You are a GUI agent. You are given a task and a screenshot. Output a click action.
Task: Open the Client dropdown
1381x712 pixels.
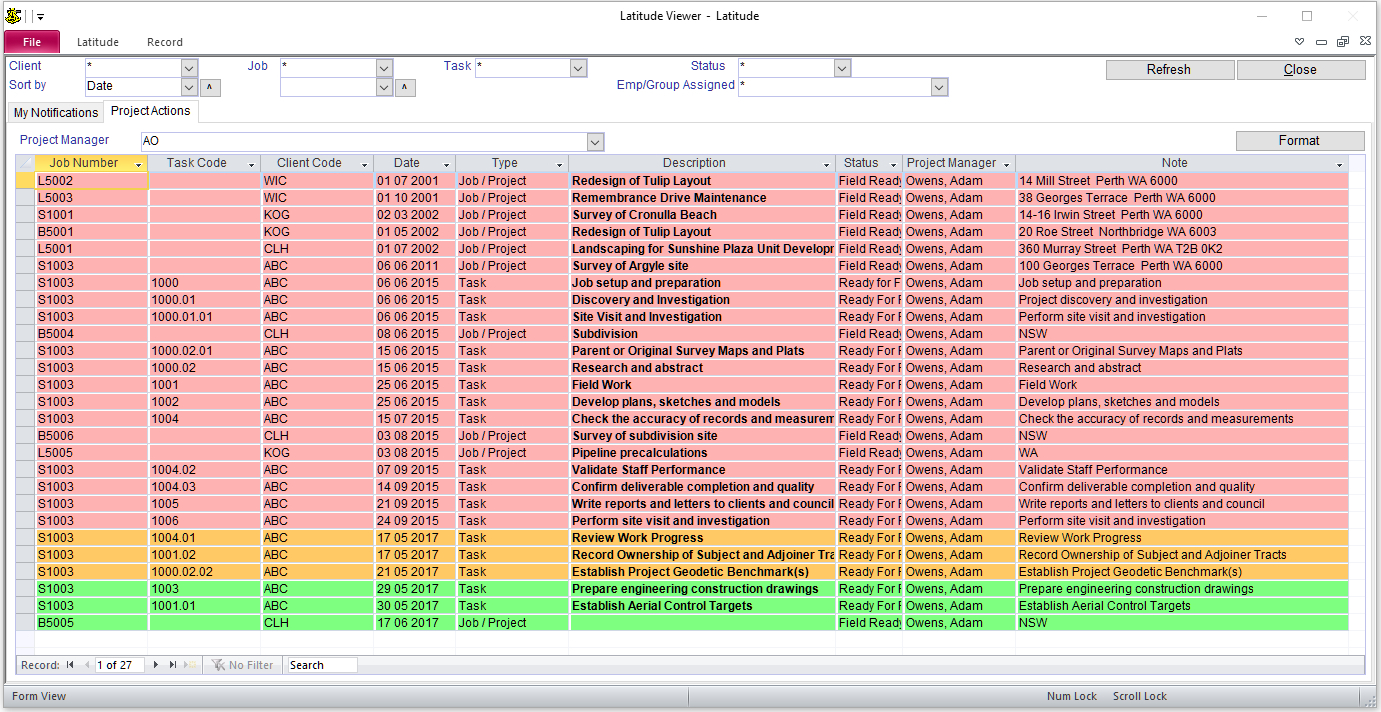click(190, 68)
